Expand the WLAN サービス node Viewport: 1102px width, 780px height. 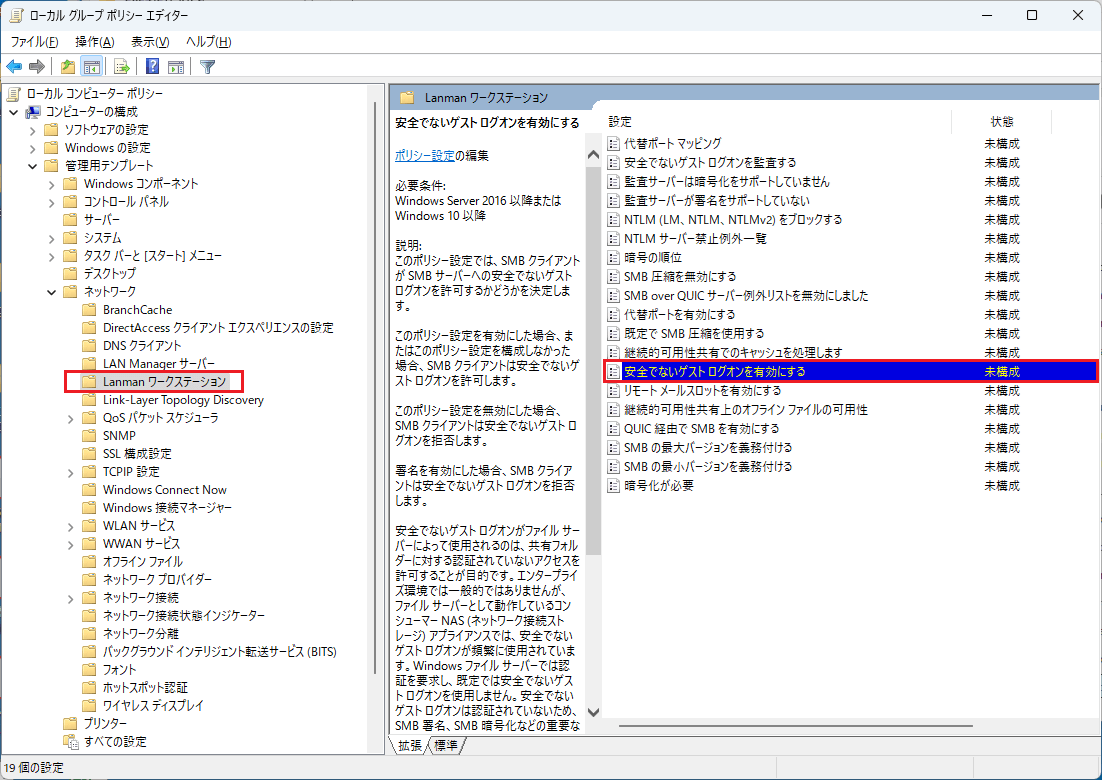70,526
